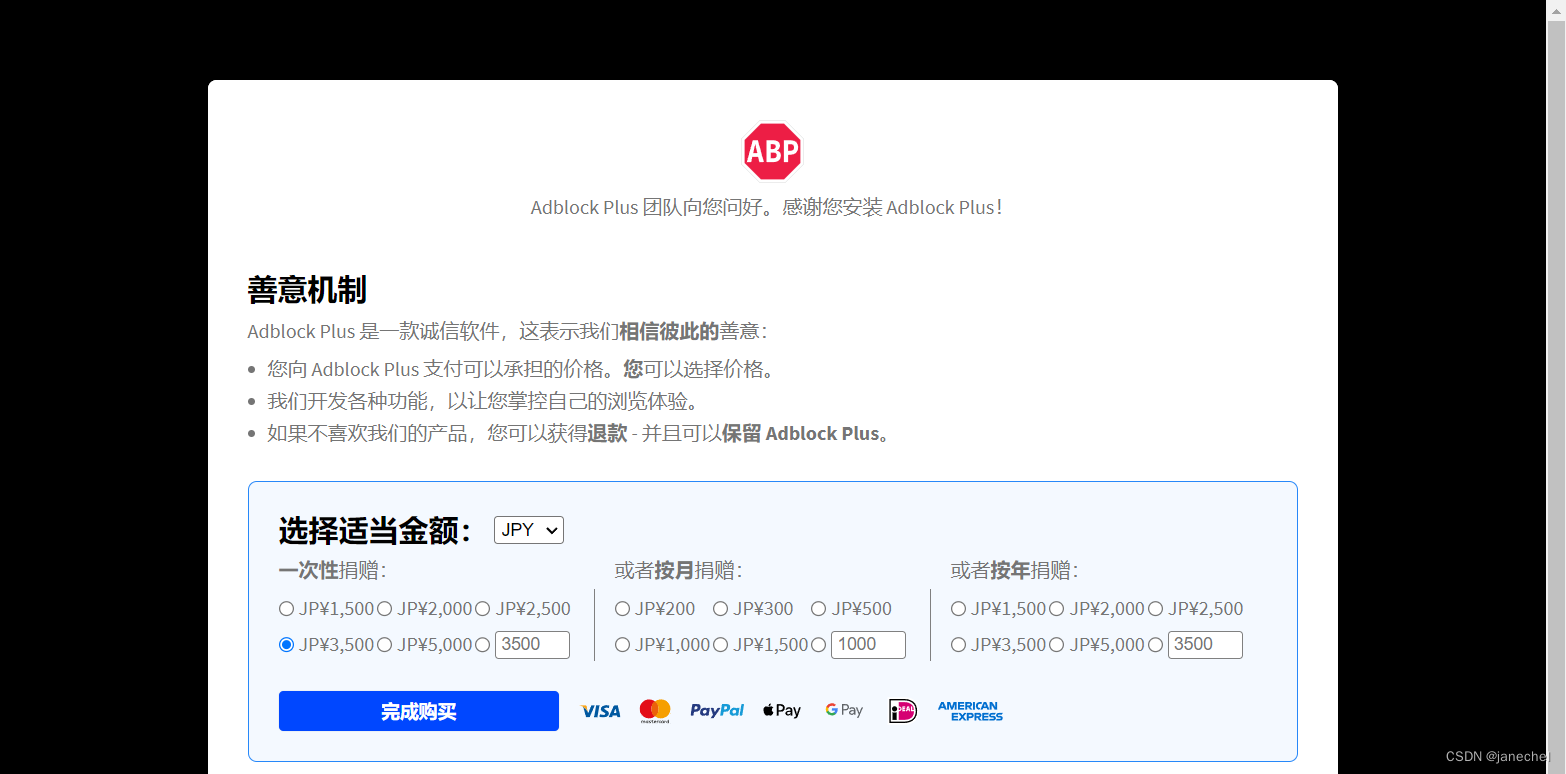Click the bullet about 掌控自己的浏览体验
The image size is (1566, 774).
click(x=483, y=402)
